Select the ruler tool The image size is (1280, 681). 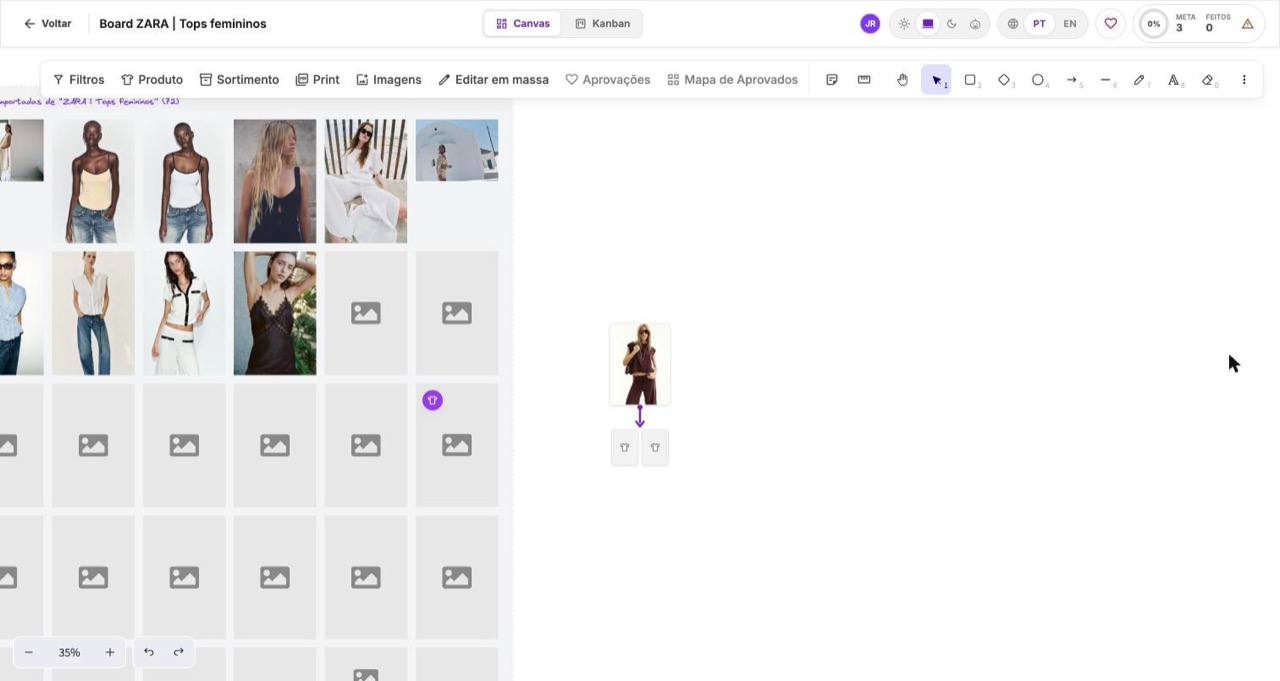click(x=864, y=80)
